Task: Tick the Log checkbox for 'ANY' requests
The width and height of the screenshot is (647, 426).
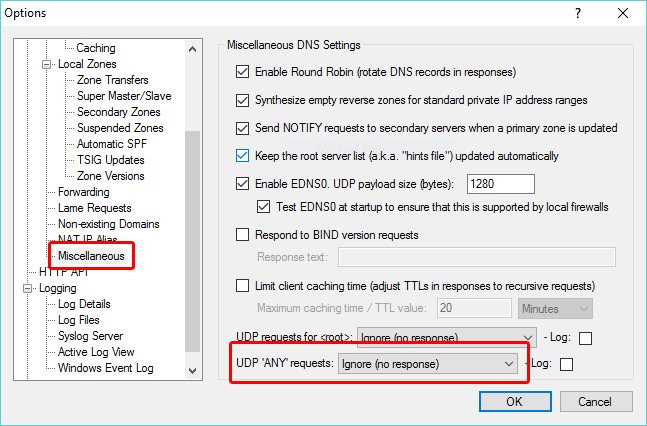Action: (567, 365)
